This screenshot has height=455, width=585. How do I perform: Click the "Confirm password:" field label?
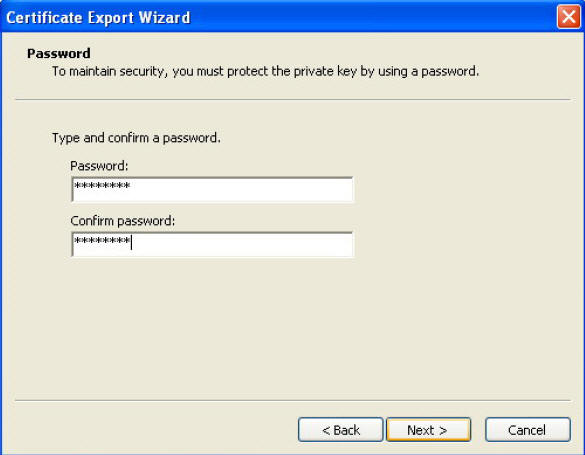[x=122, y=221]
